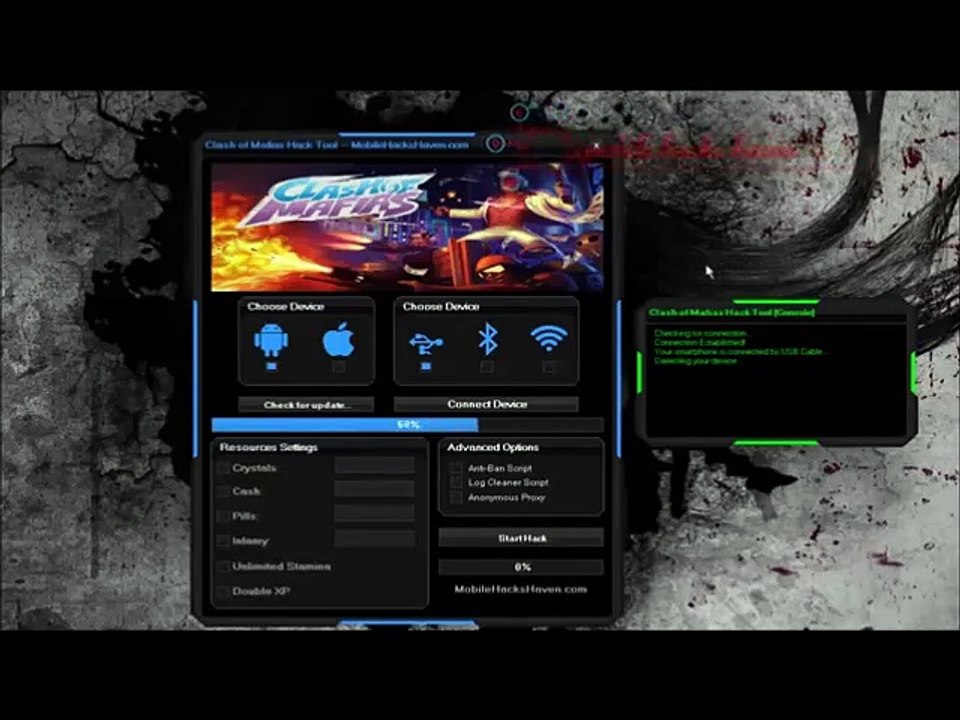
Task: Enable the Cash checkbox
Action: click(x=223, y=492)
